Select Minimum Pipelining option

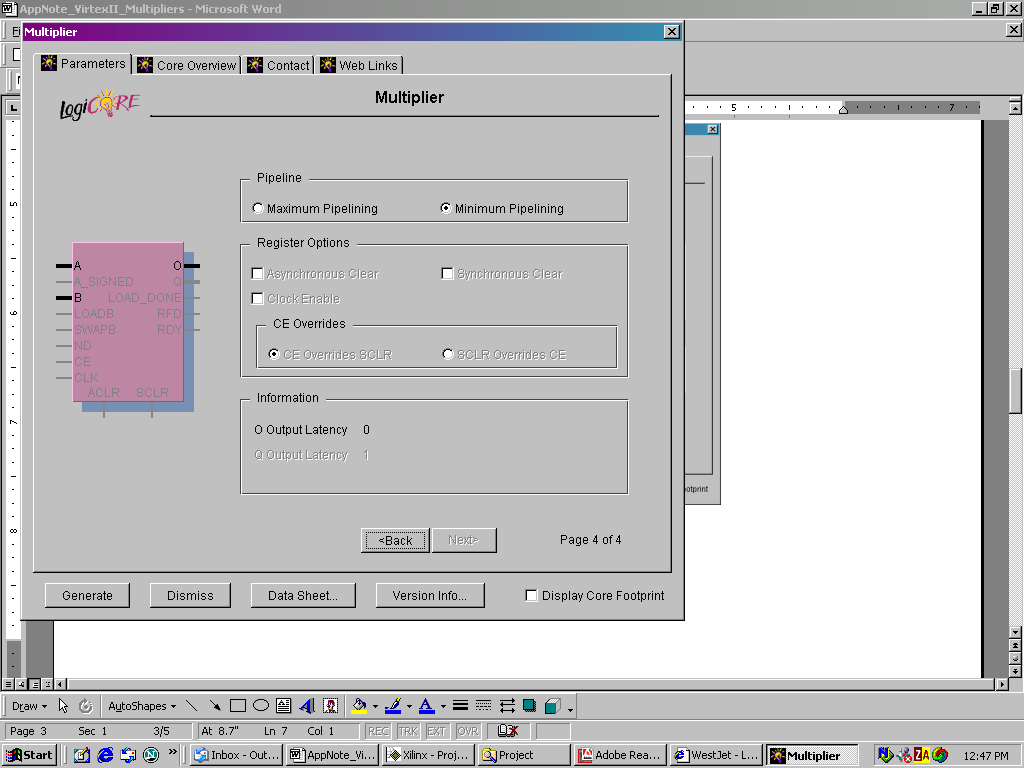click(x=447, y=209)
